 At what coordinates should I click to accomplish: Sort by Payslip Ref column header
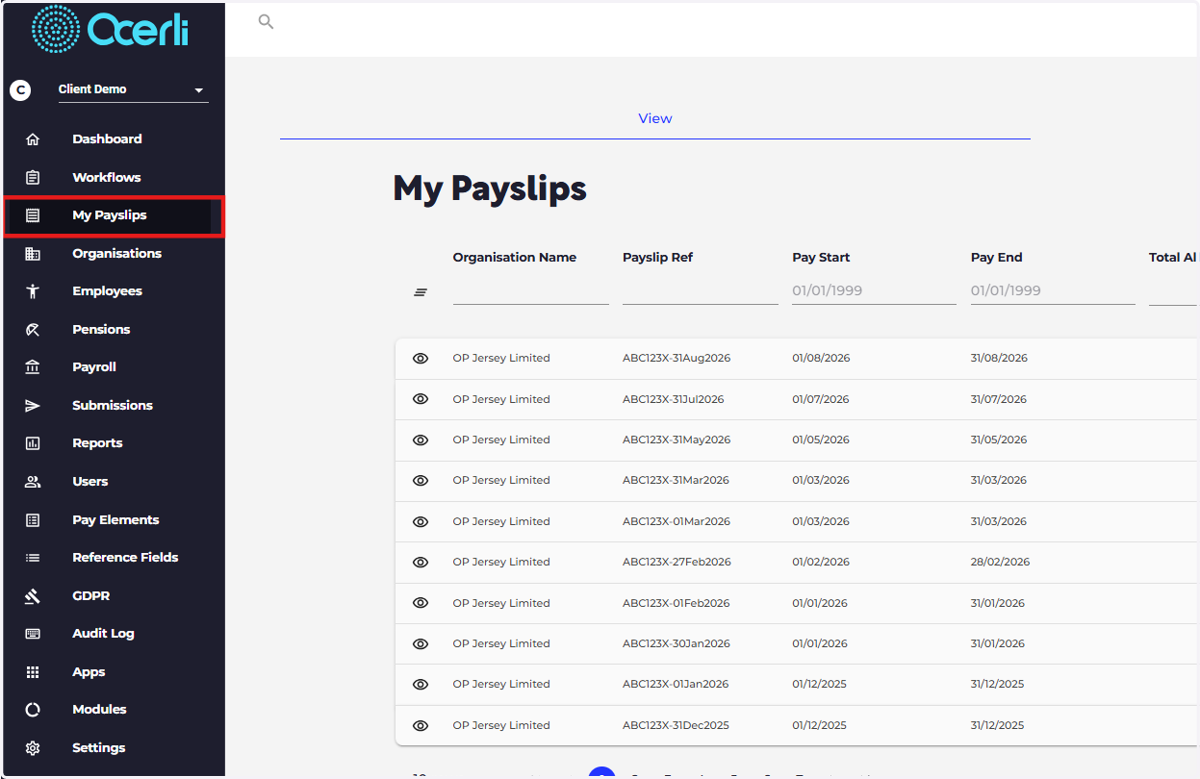pyautogui.click(x=657, y=257)
